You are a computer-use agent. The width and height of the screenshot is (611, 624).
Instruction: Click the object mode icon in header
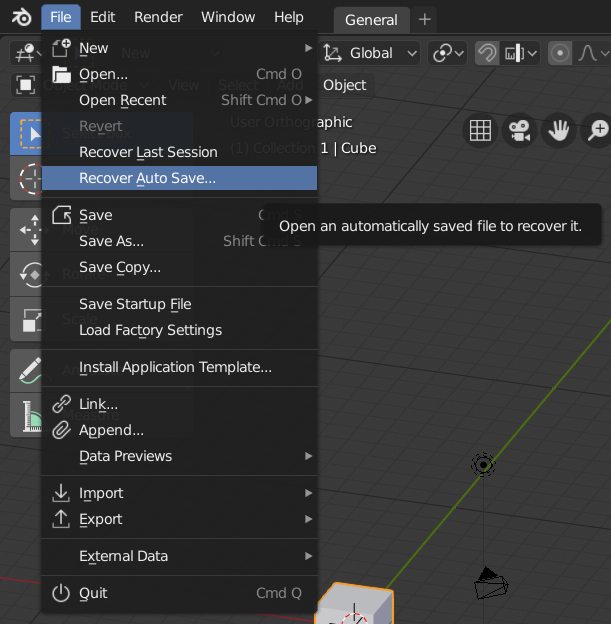click(25, 85)
